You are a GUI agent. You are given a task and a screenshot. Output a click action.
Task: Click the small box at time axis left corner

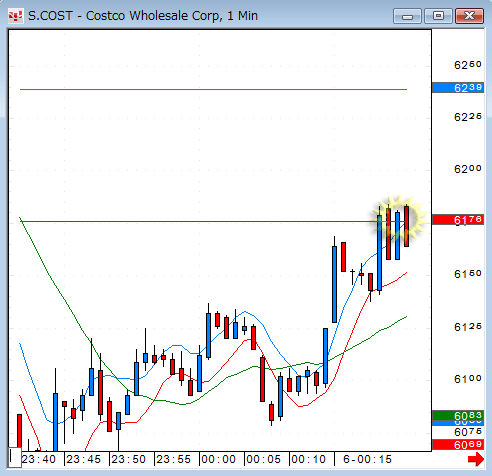15,458
